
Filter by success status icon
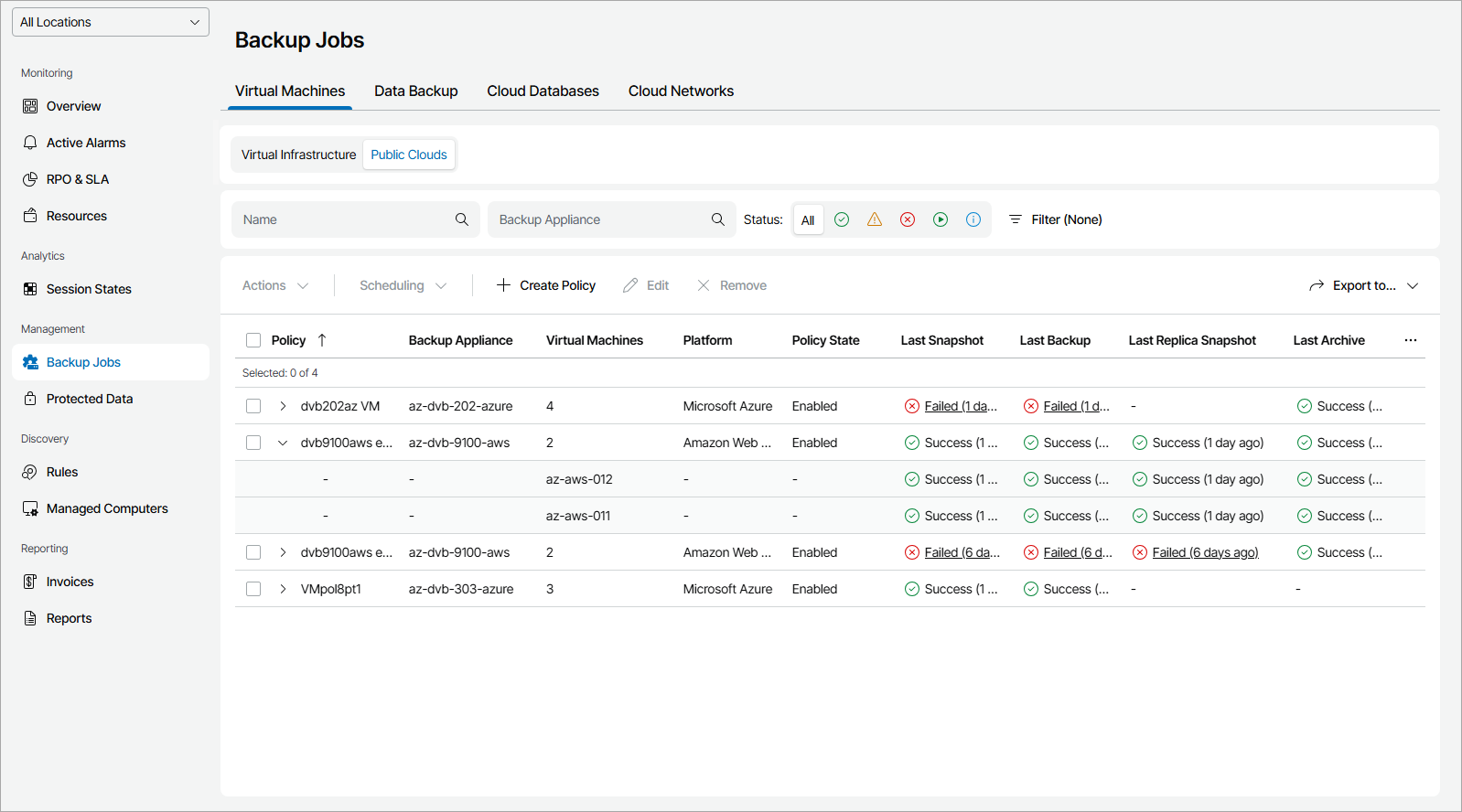click(842, 219)
